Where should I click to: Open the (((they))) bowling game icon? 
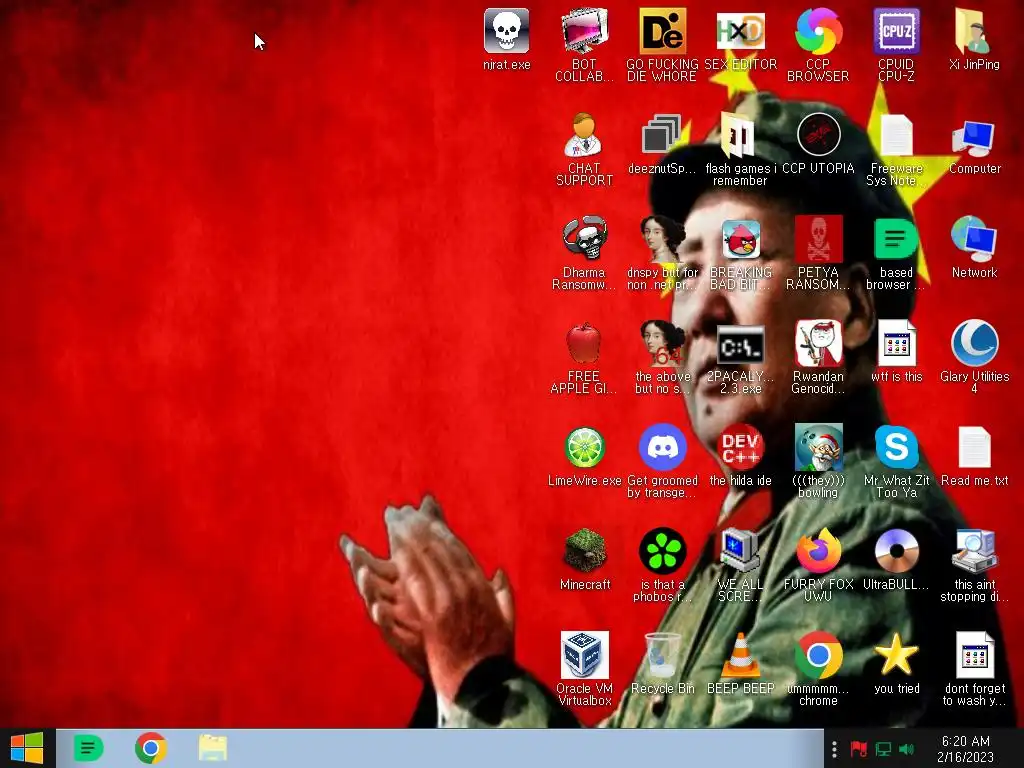(818, 447)
